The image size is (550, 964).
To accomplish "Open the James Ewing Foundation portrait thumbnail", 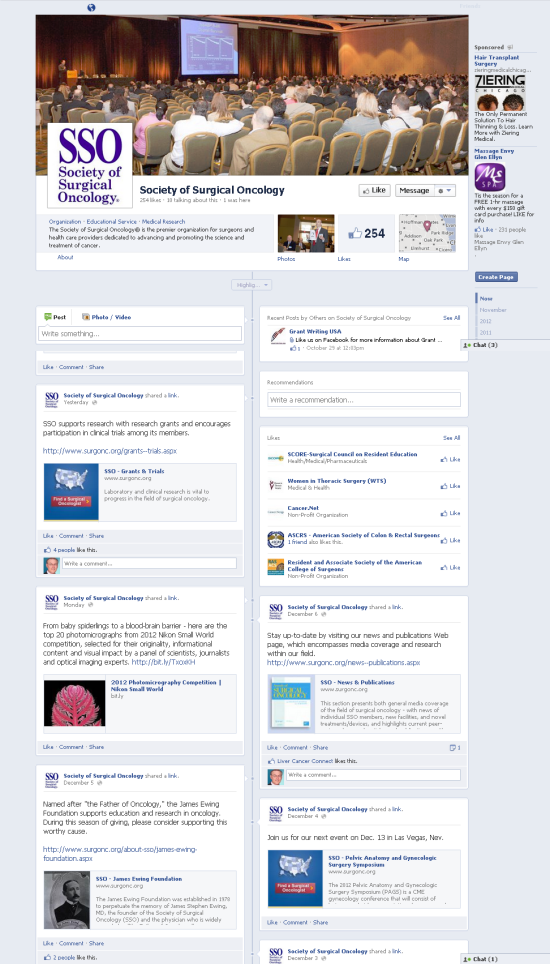I will pos(67,900).
